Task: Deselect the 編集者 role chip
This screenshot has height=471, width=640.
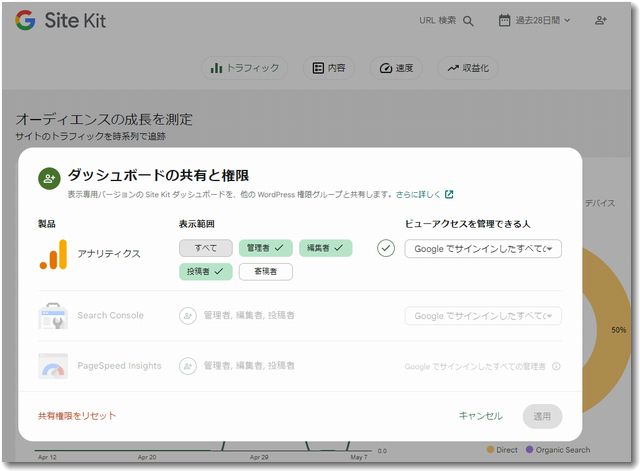Action: click(x=326, y=248)
